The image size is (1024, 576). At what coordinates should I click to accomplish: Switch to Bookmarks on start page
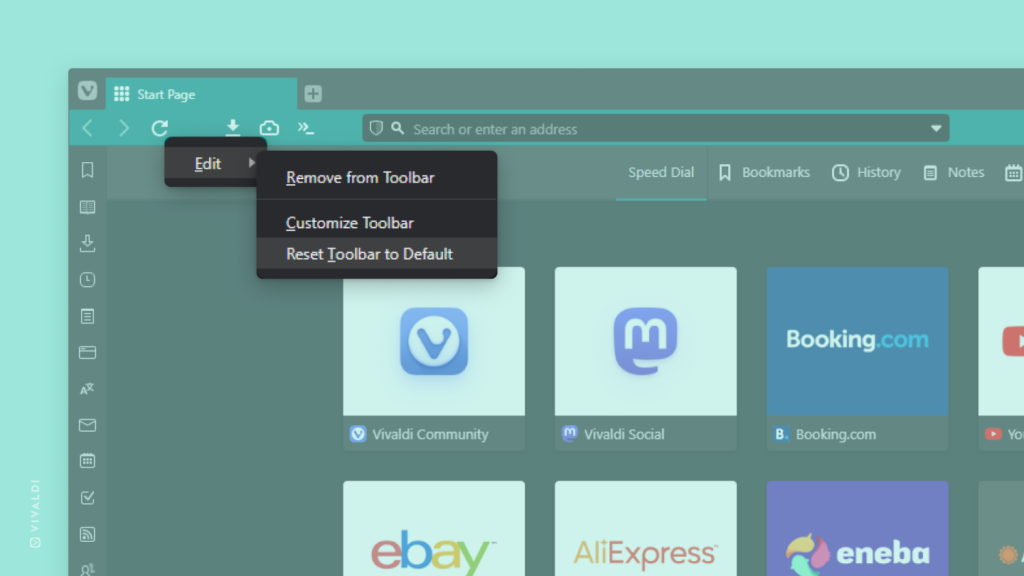764,172
